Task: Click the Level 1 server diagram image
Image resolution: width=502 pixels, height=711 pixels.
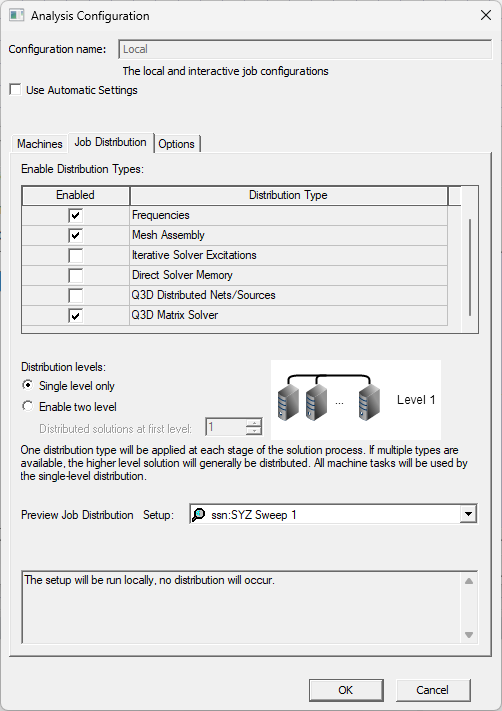Action: [x=356, y=399]
